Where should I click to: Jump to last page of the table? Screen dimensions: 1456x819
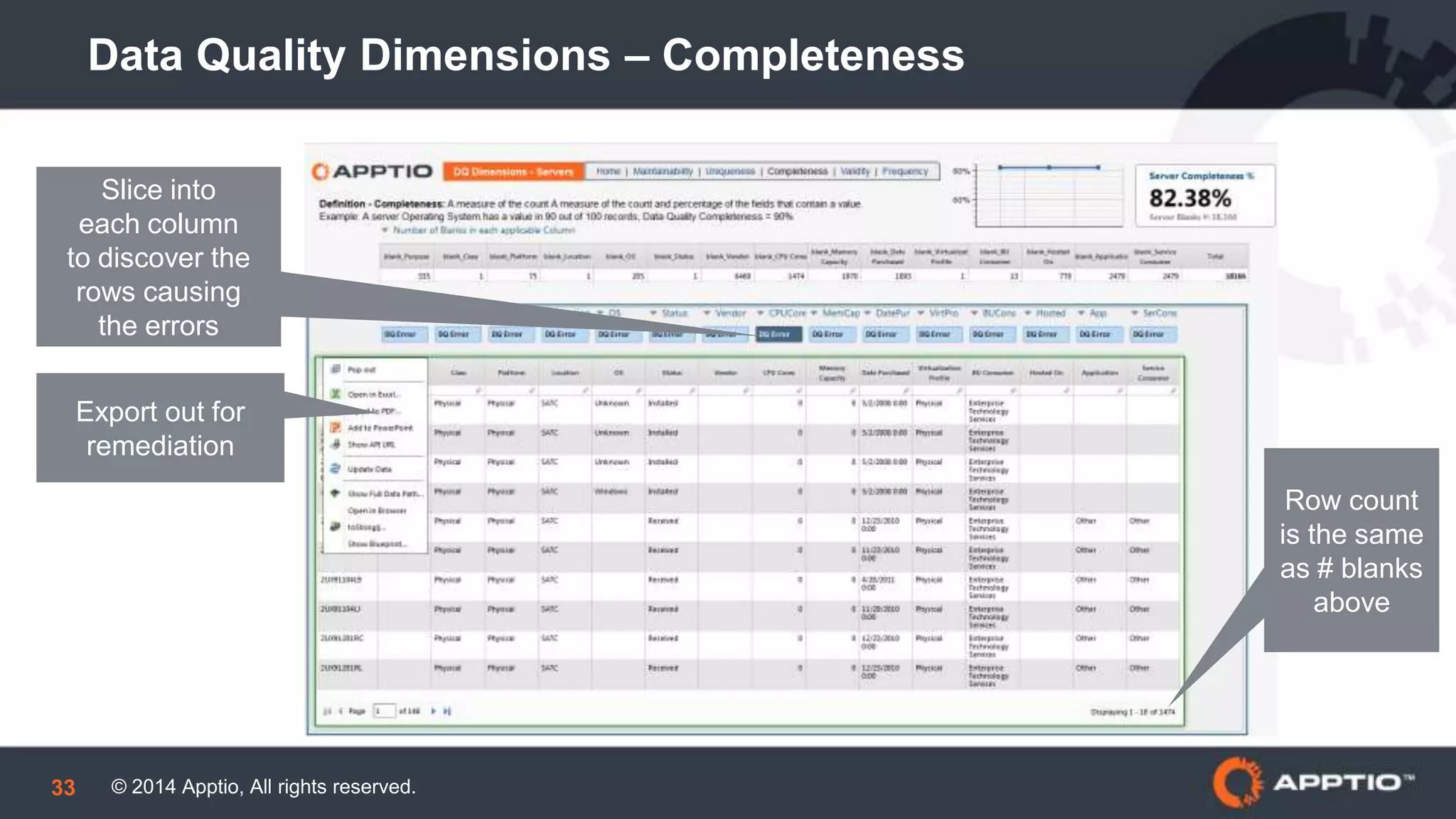click(447, 711)
